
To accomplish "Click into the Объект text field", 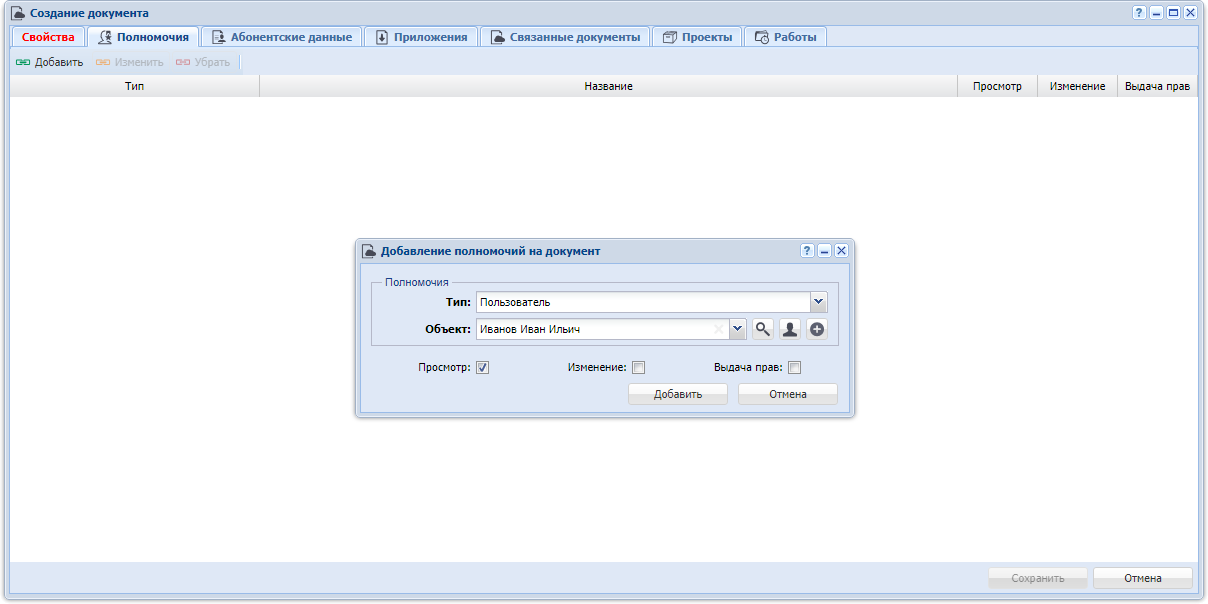I will point(595,329).
